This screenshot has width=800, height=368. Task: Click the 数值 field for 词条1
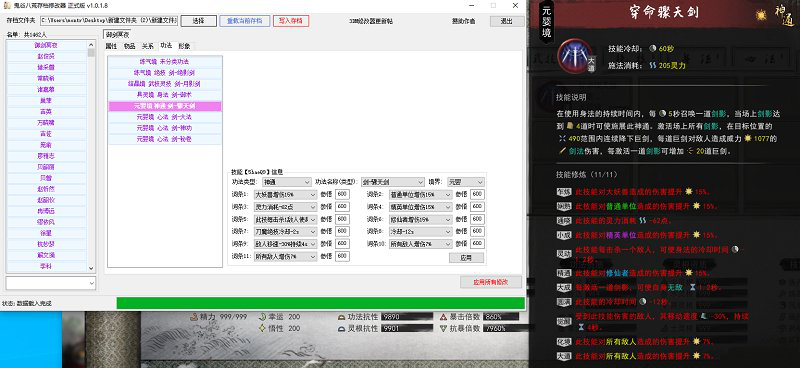coord(342,194)
